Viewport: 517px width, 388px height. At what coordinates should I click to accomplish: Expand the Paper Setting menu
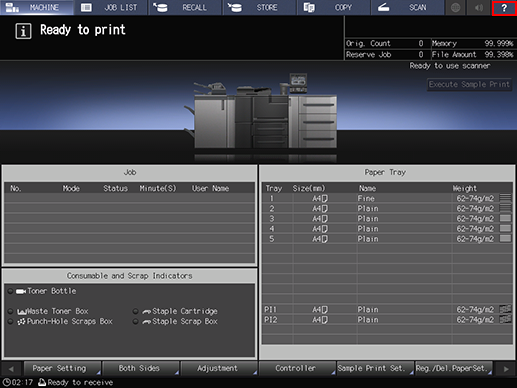[x=62, y=368]
